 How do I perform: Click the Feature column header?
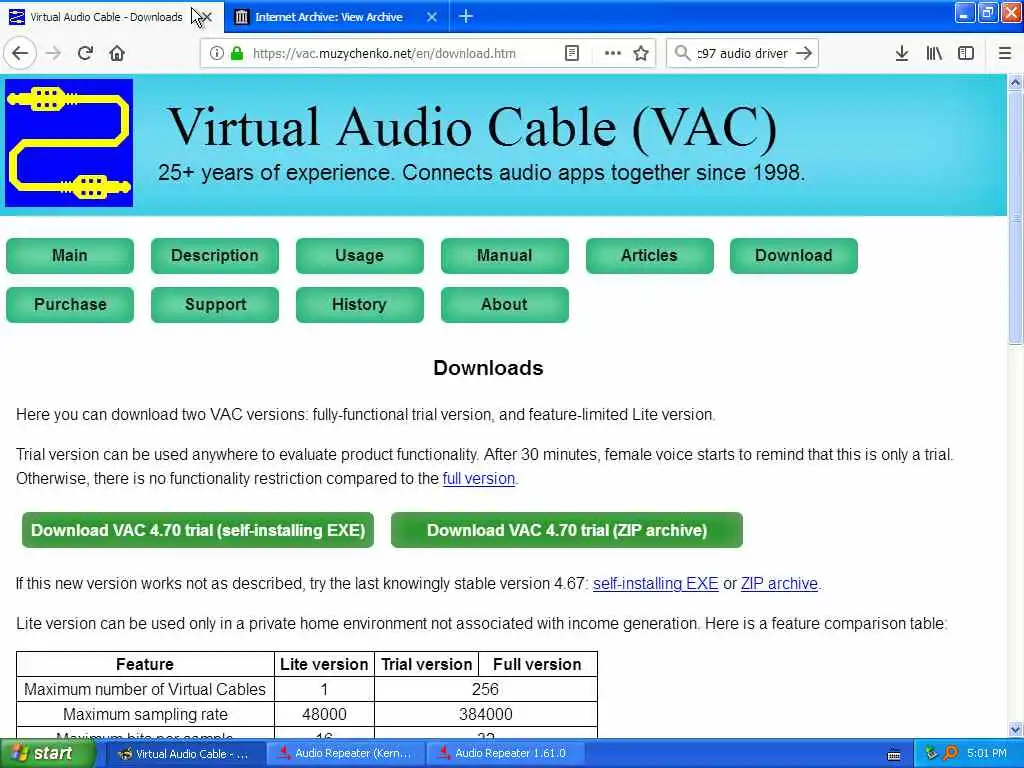coord(145,664)
